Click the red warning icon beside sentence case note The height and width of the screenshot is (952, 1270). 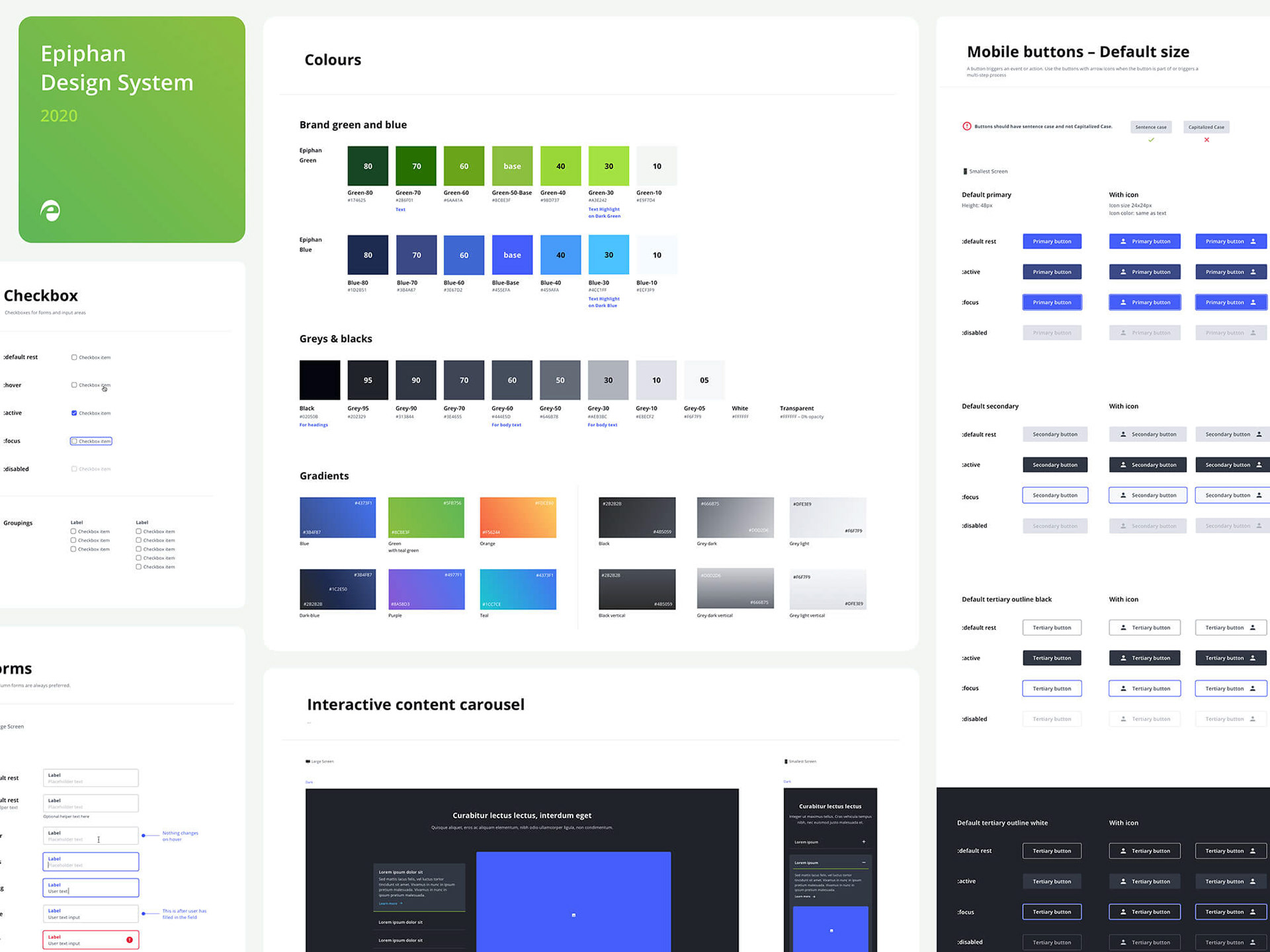pos(967,126)
